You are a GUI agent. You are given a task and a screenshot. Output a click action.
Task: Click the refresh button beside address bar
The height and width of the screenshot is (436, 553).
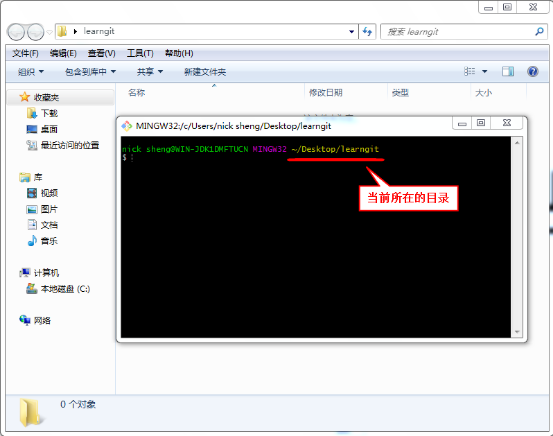(x=367, y=32)
